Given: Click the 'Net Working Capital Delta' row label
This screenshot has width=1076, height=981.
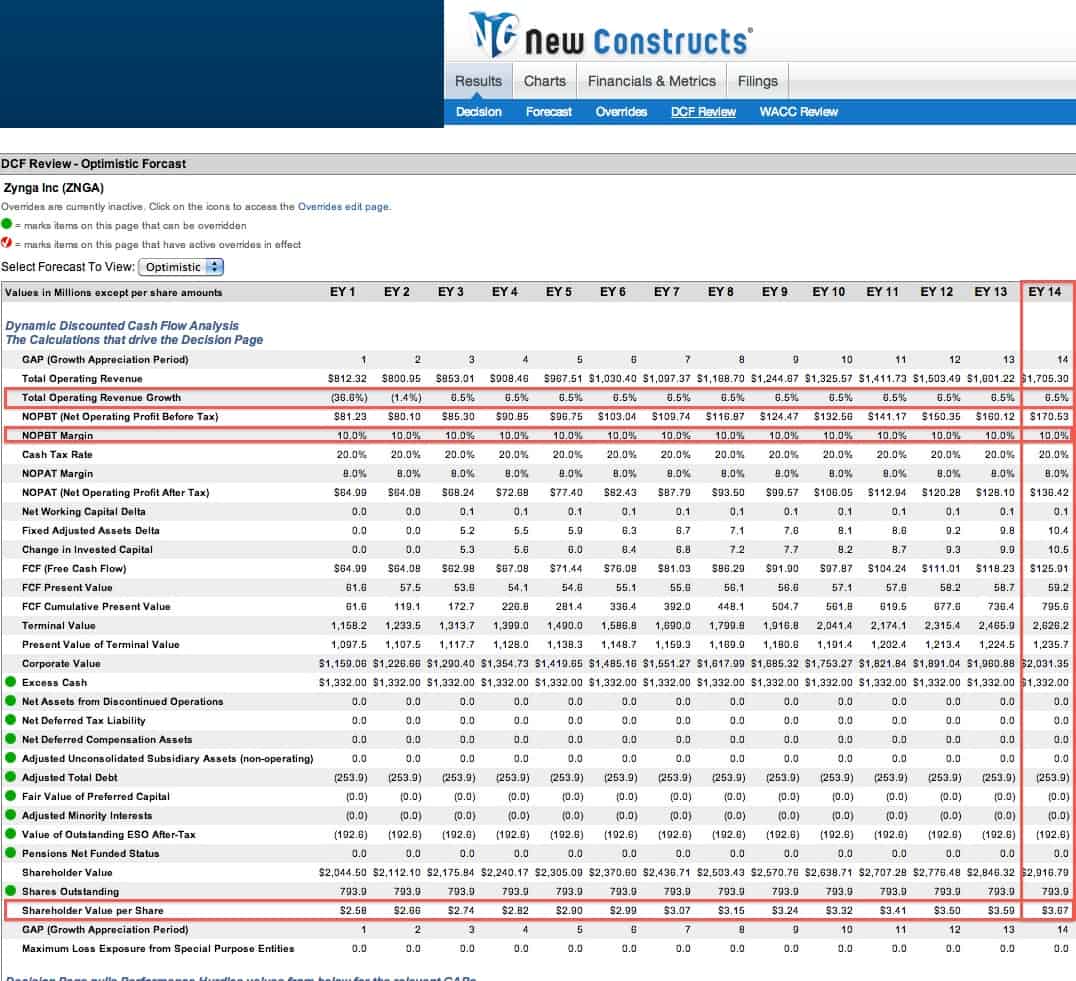Looking at the screenshot, I should (84, 511).
